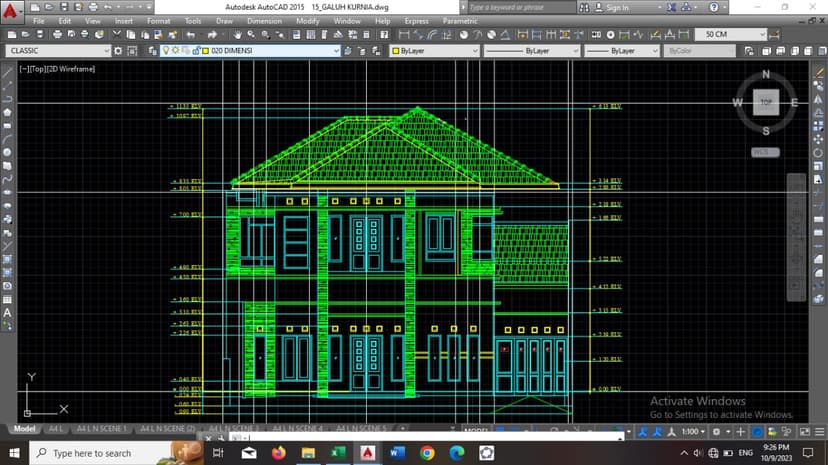The width and height of the screenshot is (828, 465).
Task: Click the Autodesk Exchange Apps X icon
Action: coord(671,7)
